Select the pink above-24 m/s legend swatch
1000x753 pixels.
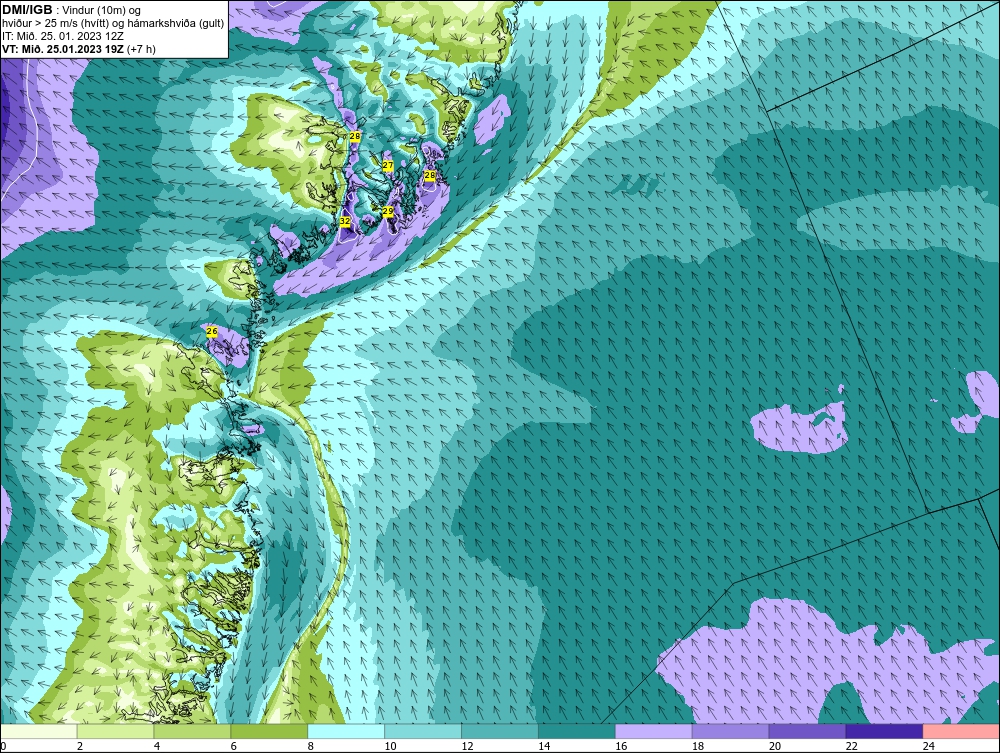[x=961, y=731]
